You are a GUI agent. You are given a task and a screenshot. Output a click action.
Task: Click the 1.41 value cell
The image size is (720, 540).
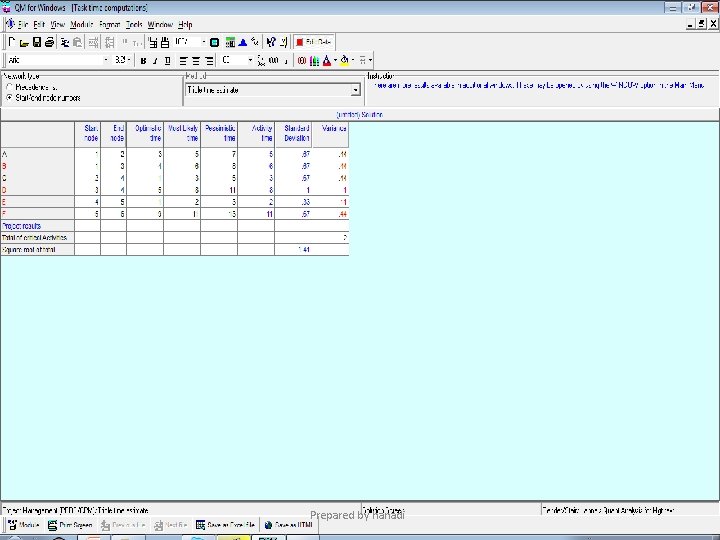point(293,250)
